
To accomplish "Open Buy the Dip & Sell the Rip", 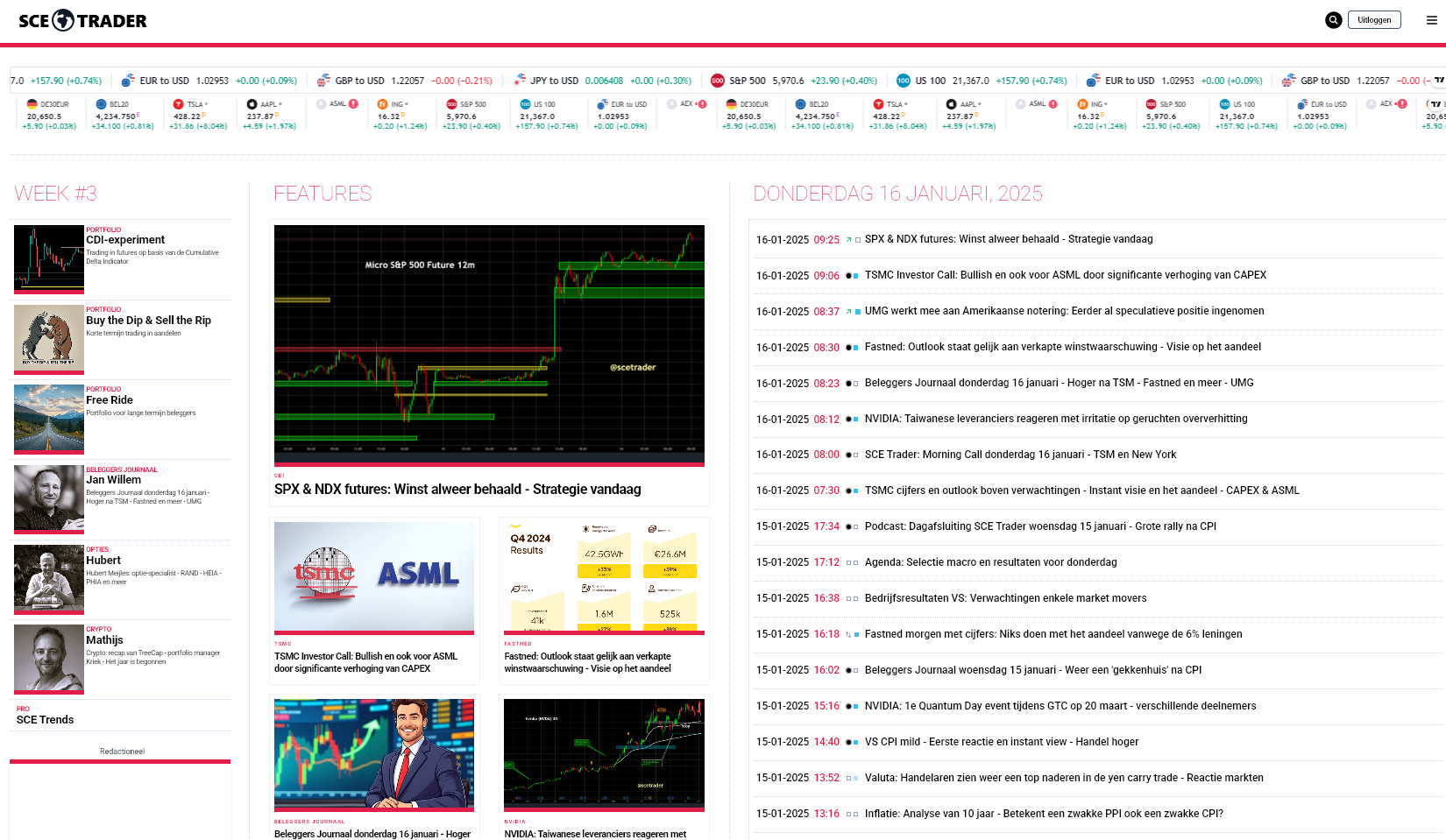I will (148, 321).
